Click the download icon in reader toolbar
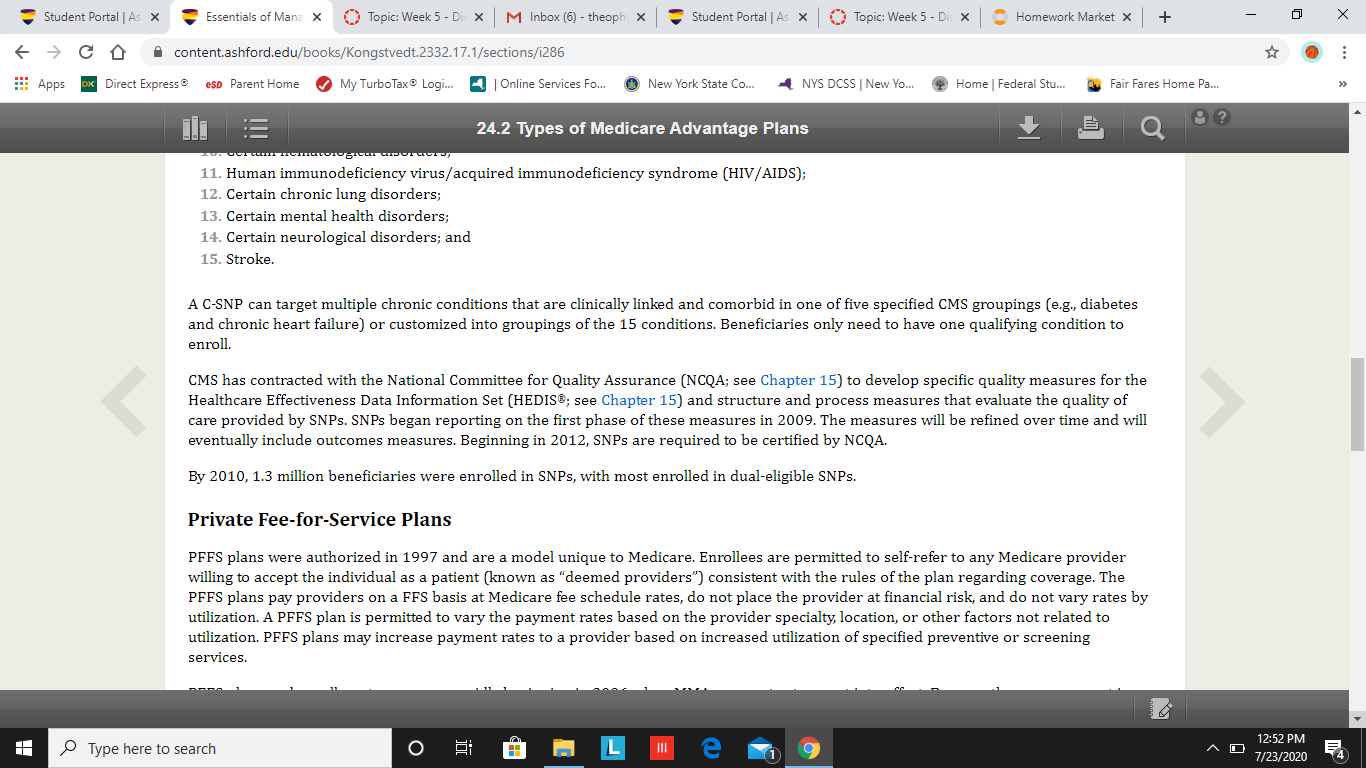 pyautogui.click(x=1029, y=127)
